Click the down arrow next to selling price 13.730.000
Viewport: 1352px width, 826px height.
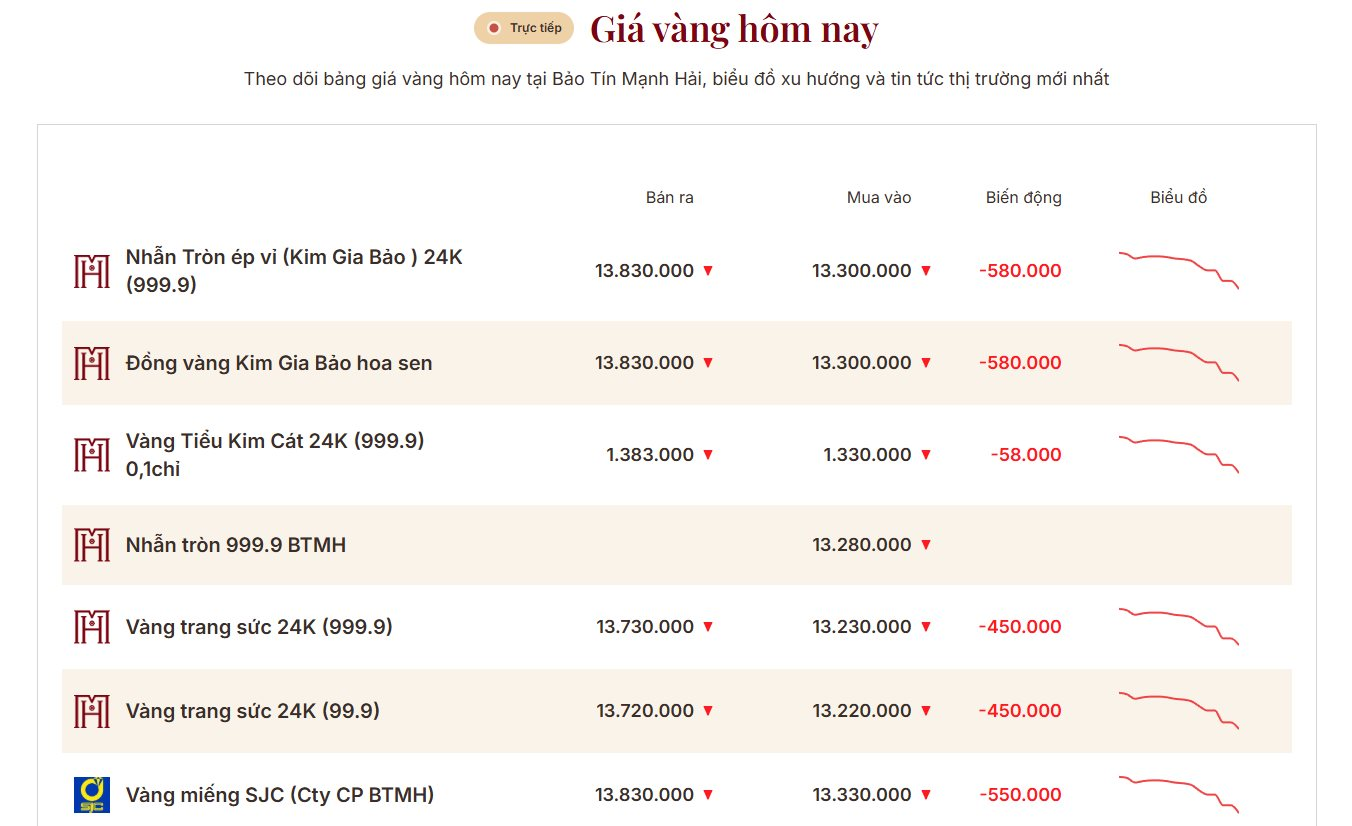coord(708,627)
